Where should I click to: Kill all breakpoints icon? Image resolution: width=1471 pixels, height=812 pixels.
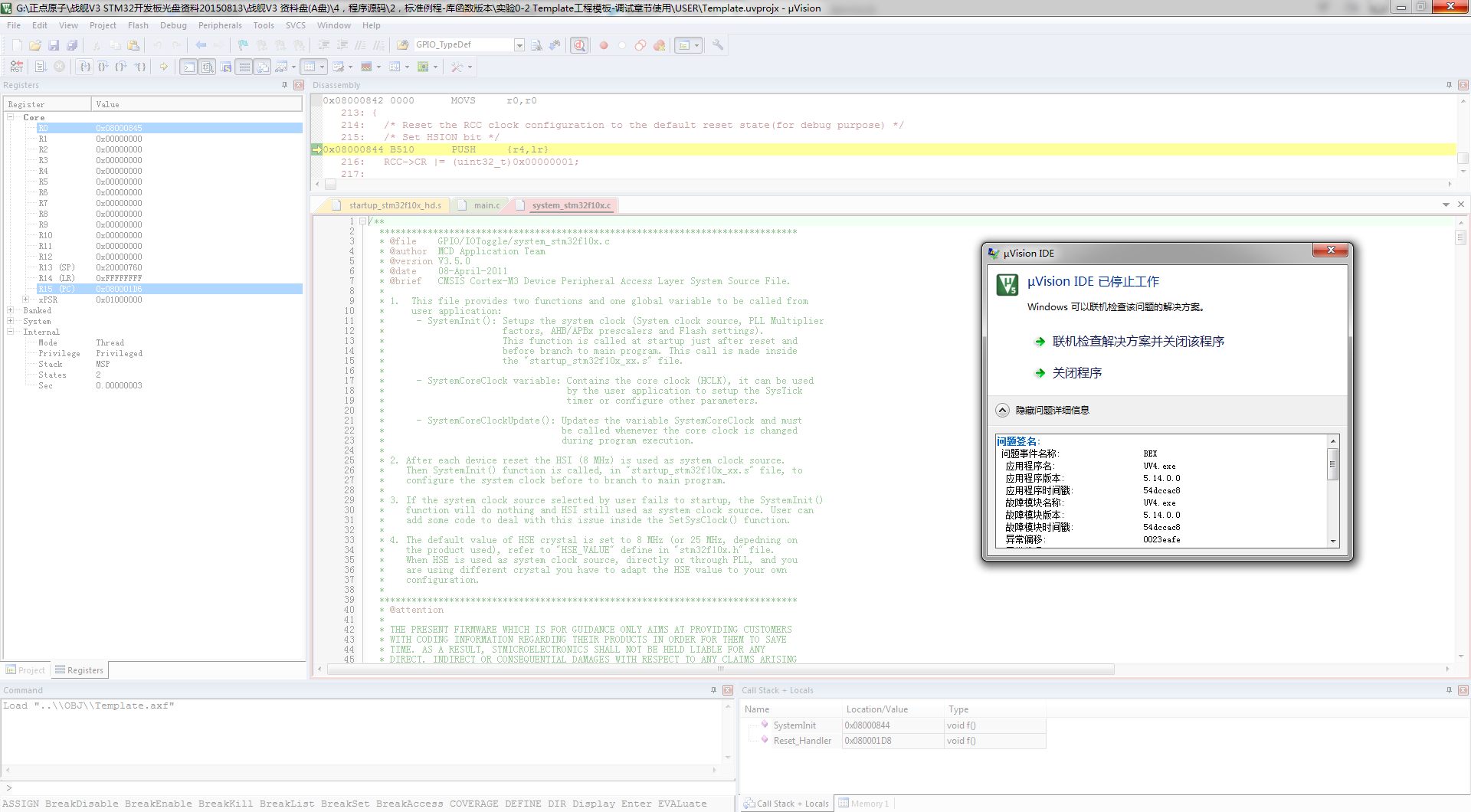coord(659,45)
